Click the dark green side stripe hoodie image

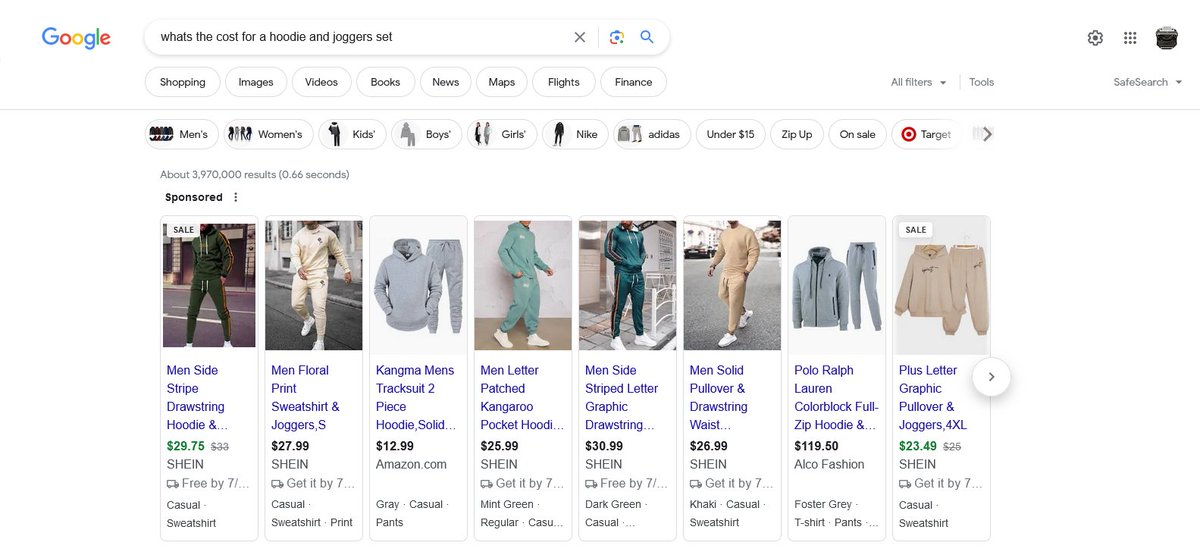pos(209,285)
